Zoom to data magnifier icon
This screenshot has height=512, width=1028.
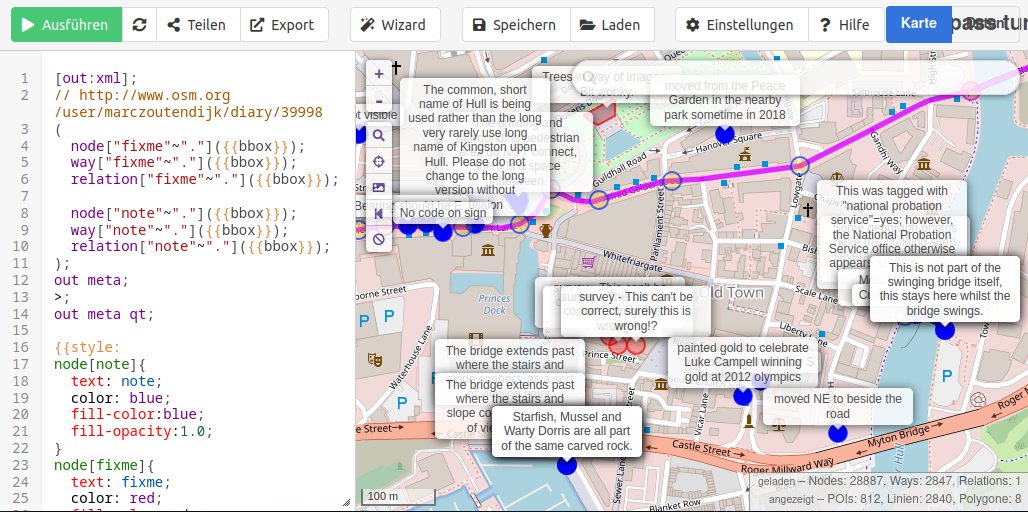(x=378, y=135)
